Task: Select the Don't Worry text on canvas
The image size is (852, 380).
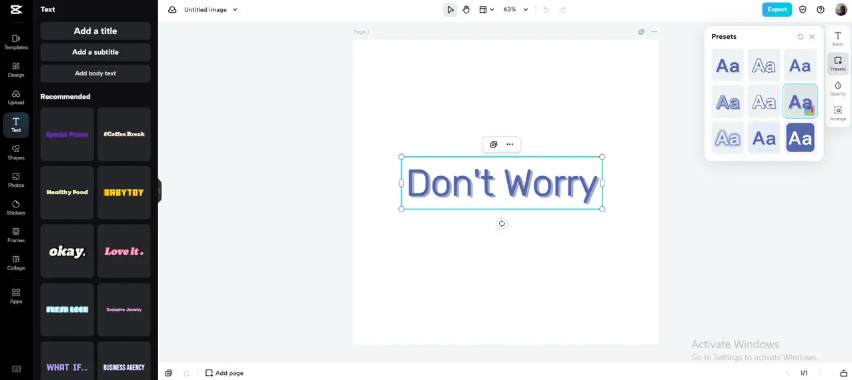Action: tap(502, 183)
